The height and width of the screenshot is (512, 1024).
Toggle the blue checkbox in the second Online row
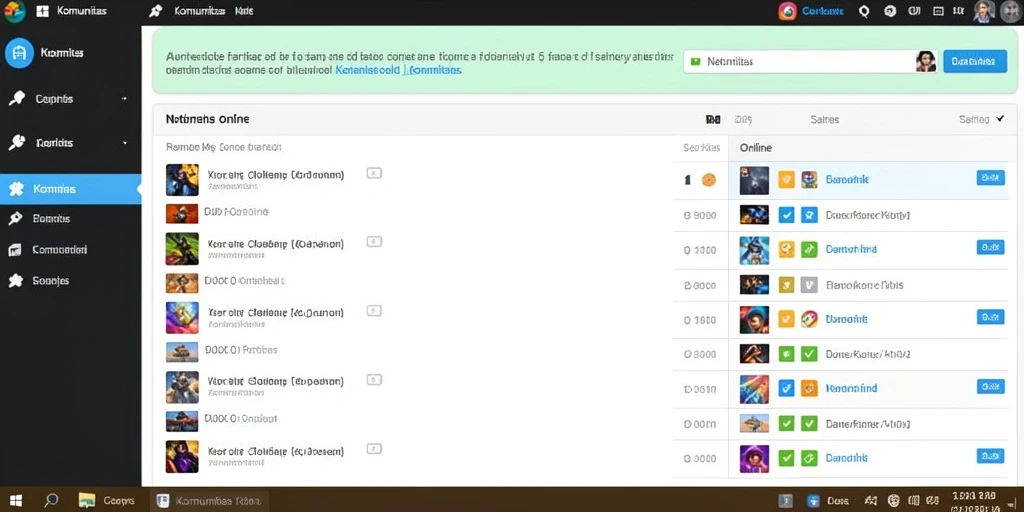pos(787,215)
